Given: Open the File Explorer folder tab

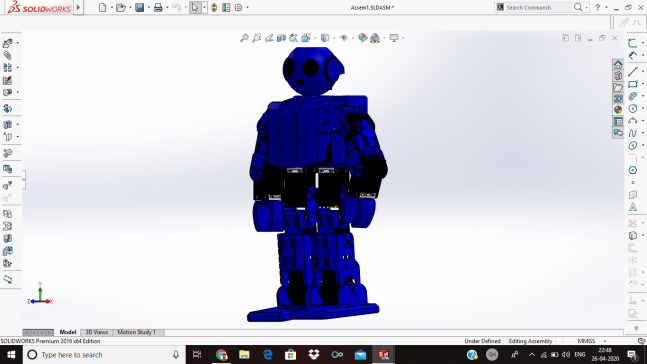Looking at the screenshot, I should click(x=618, y=87).
